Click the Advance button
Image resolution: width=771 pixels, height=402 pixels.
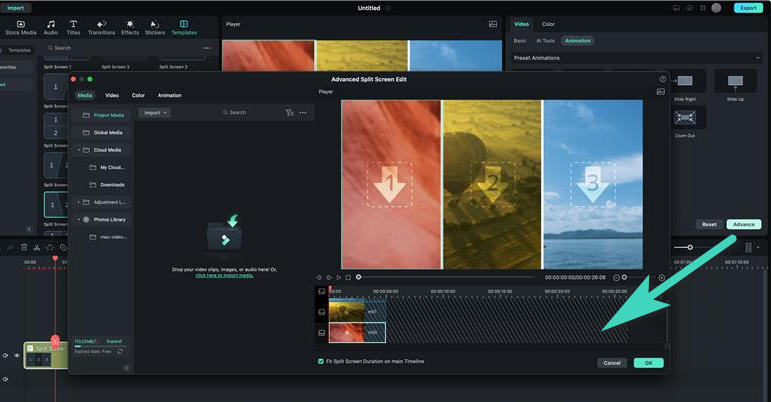744,224
